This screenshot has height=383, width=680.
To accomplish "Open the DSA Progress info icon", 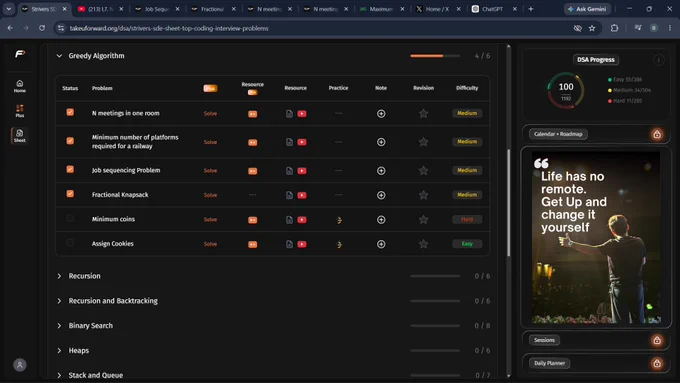I will pos(658,60).
